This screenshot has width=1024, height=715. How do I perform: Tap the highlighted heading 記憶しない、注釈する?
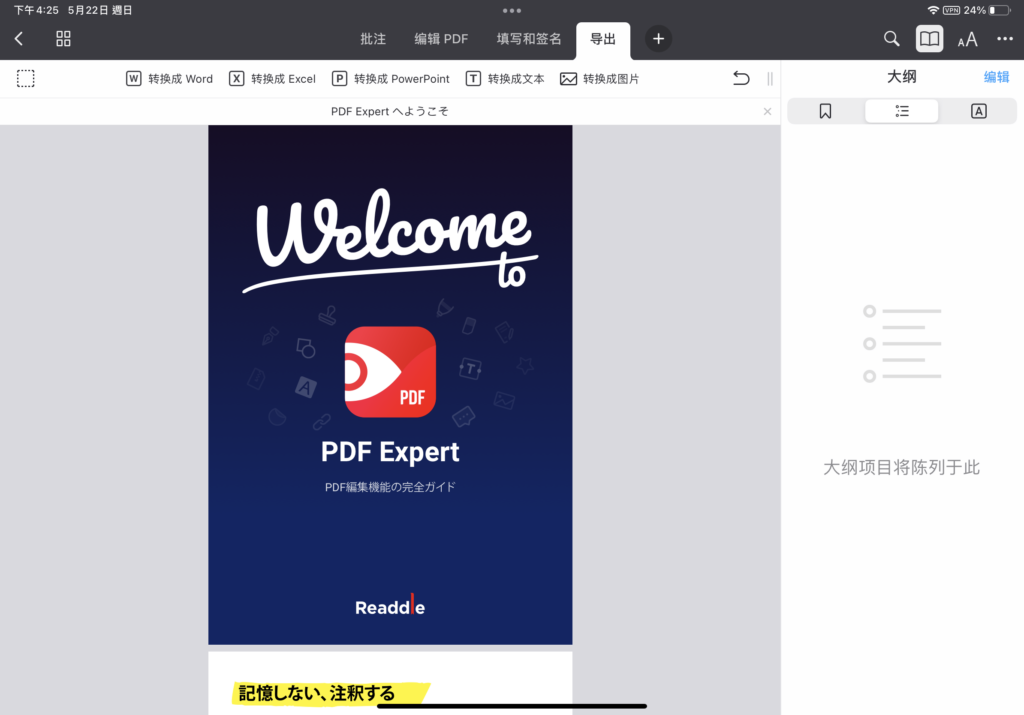click(x=317, y=693)
